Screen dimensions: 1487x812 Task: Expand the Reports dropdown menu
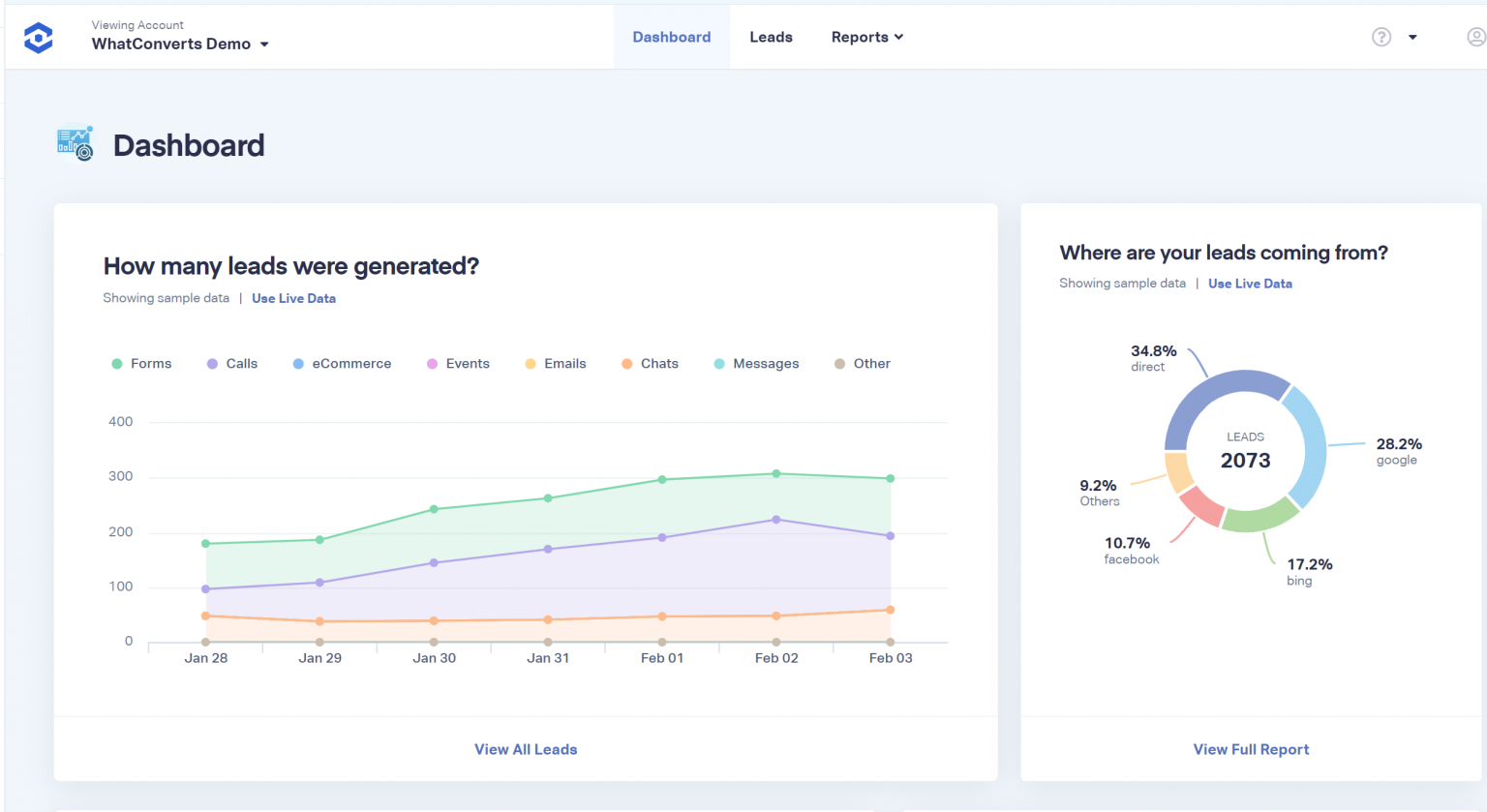point(865,37)
